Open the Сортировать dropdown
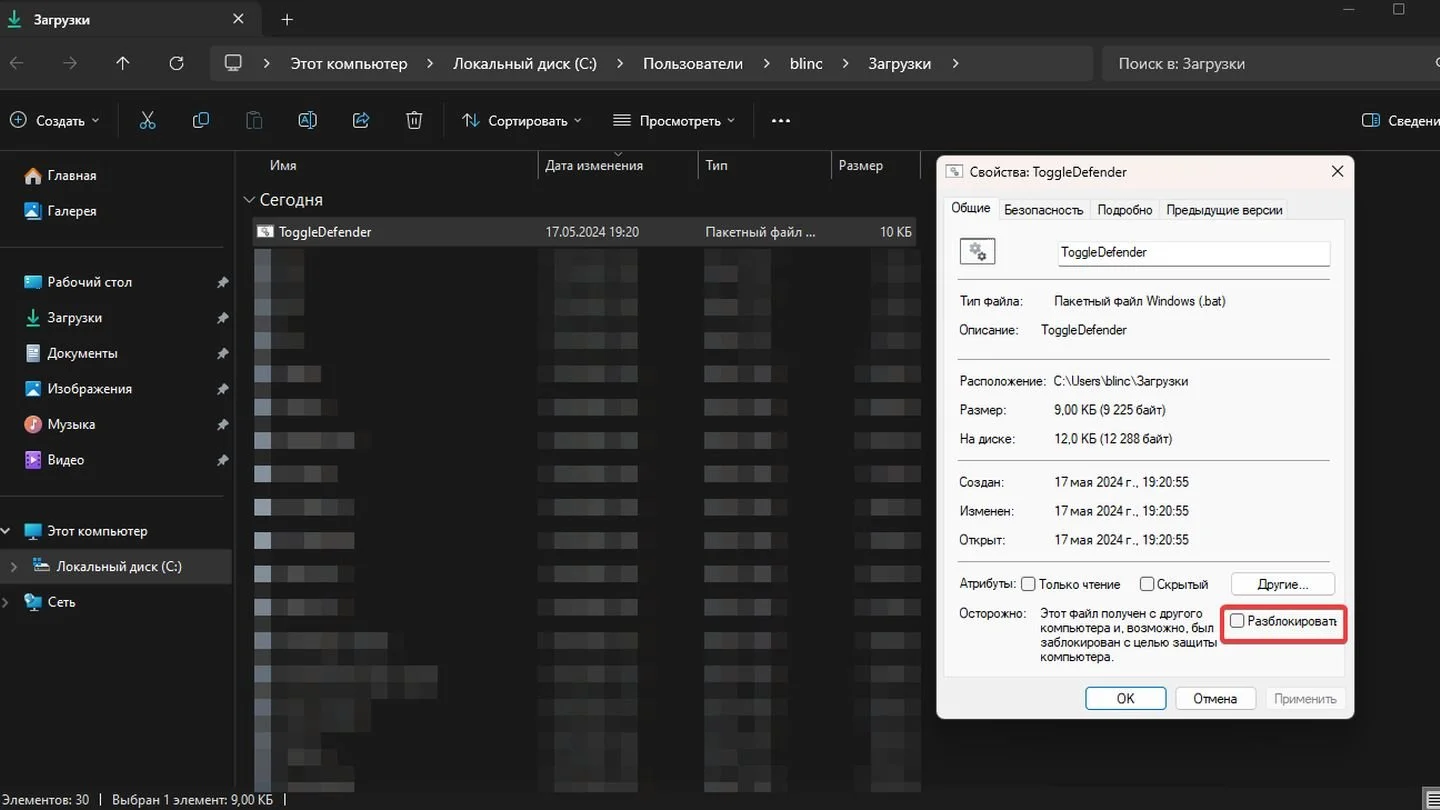The width and height of the screenshot is (1440, 810). pyautogui.click(x=521, y=120)
